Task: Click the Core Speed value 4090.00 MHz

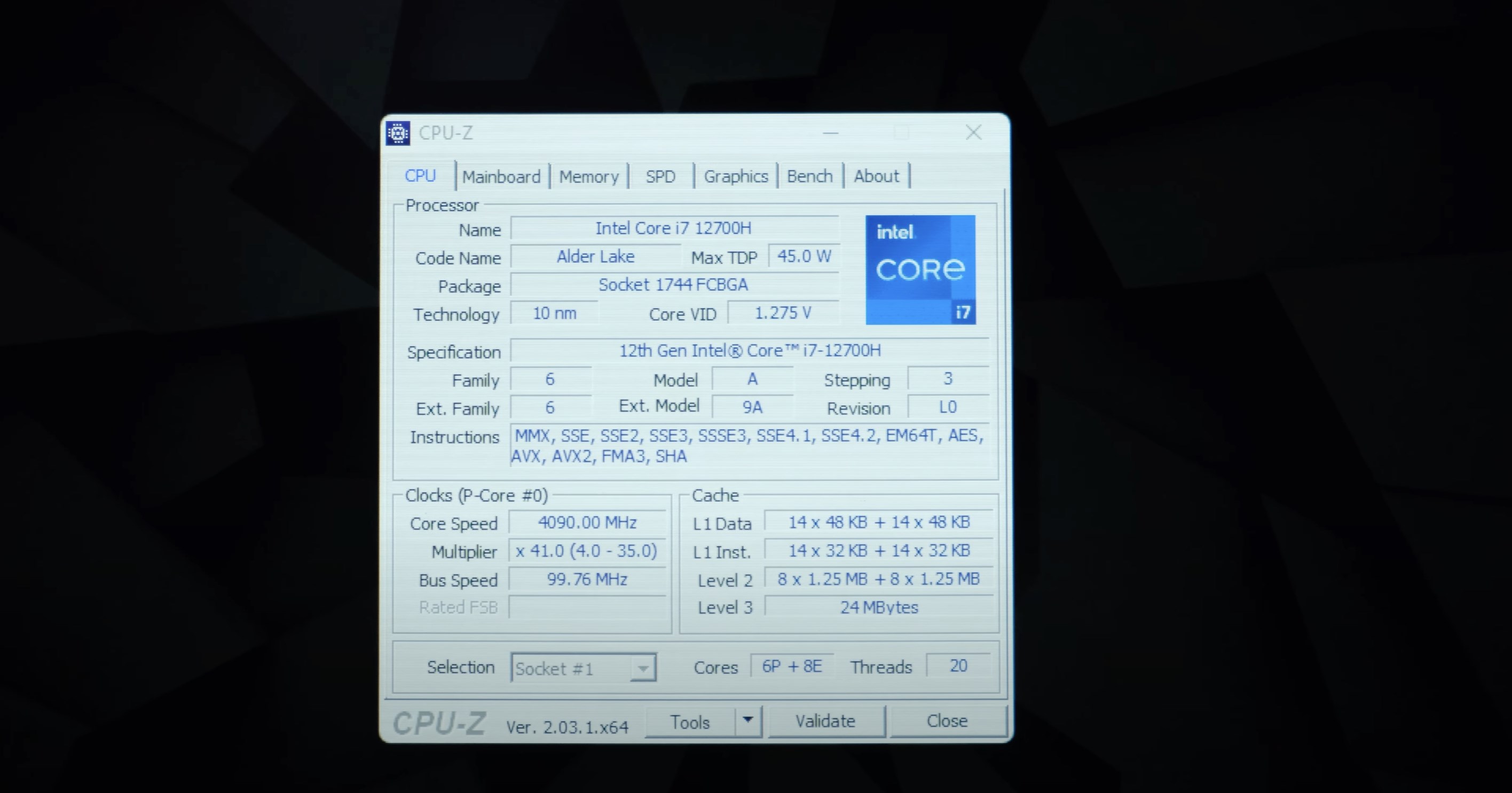Action: (587, 522)
